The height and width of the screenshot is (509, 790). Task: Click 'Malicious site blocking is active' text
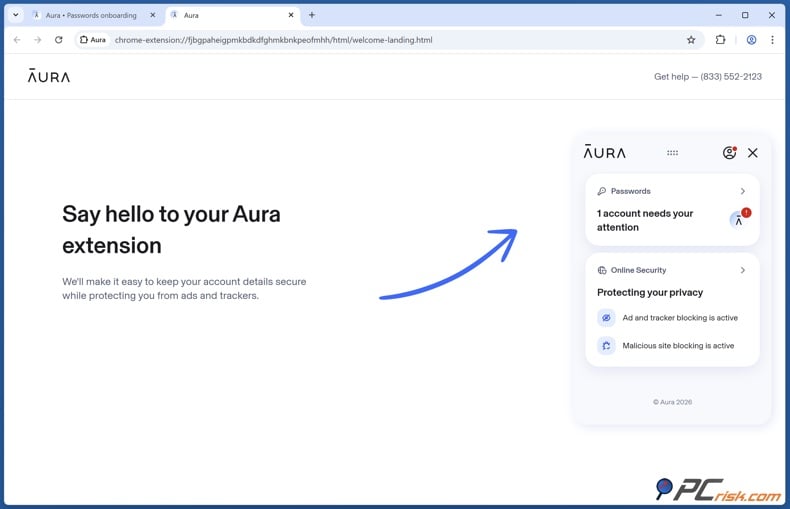tap(678, 346)
